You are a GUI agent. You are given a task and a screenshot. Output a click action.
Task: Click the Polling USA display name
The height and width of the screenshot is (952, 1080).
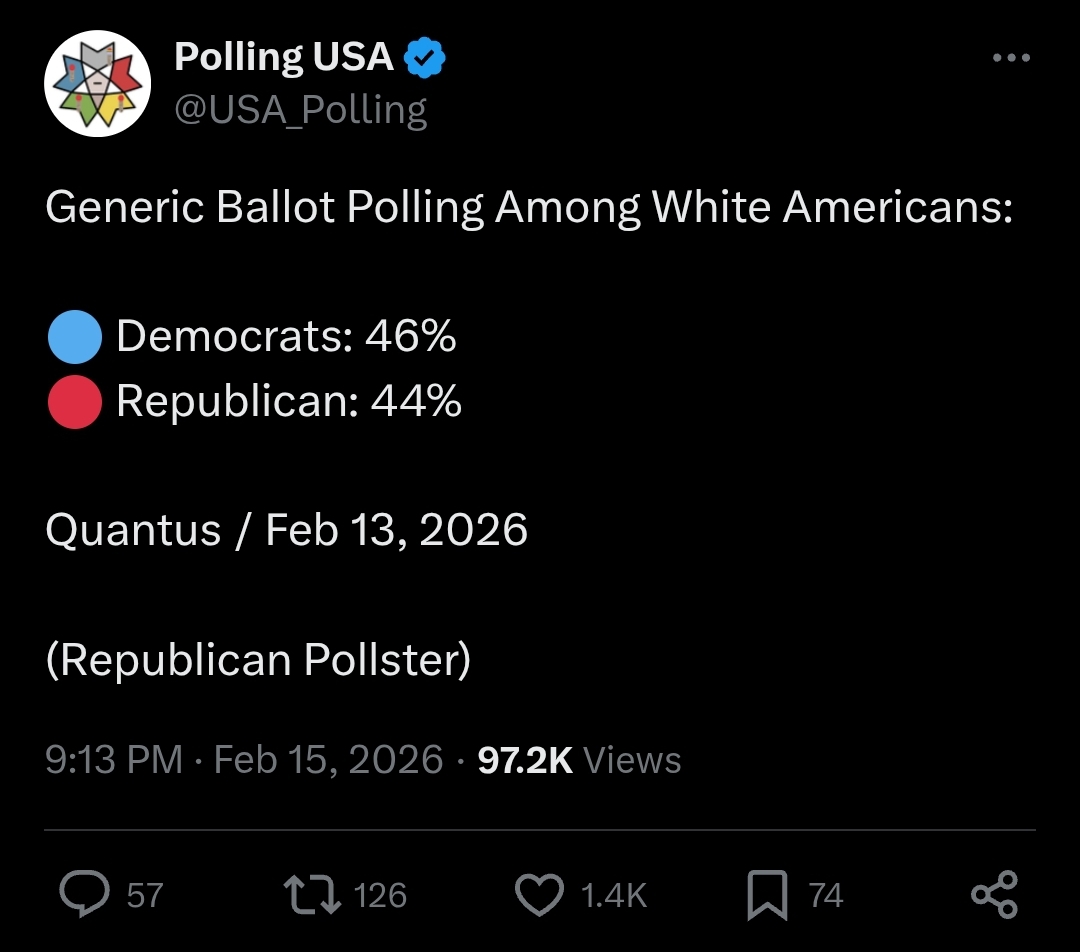coord(284,57)
